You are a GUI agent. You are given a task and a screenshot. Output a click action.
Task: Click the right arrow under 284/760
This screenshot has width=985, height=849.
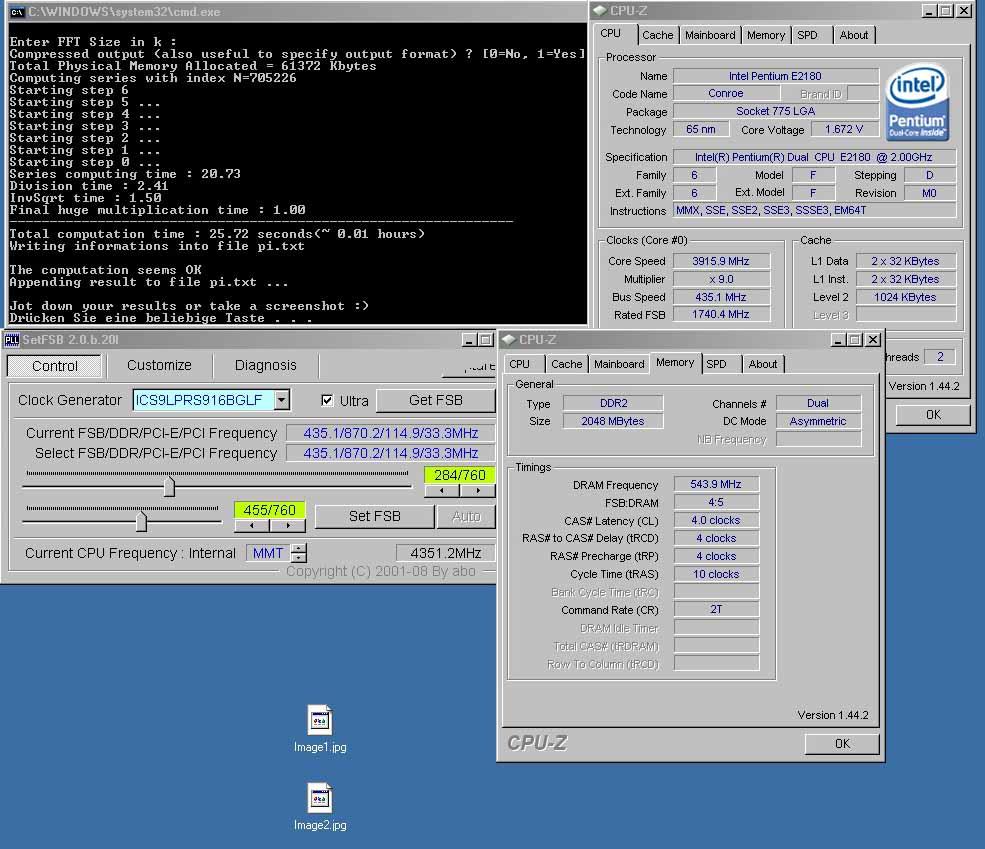pyautogui.click(x=478, y=491)
